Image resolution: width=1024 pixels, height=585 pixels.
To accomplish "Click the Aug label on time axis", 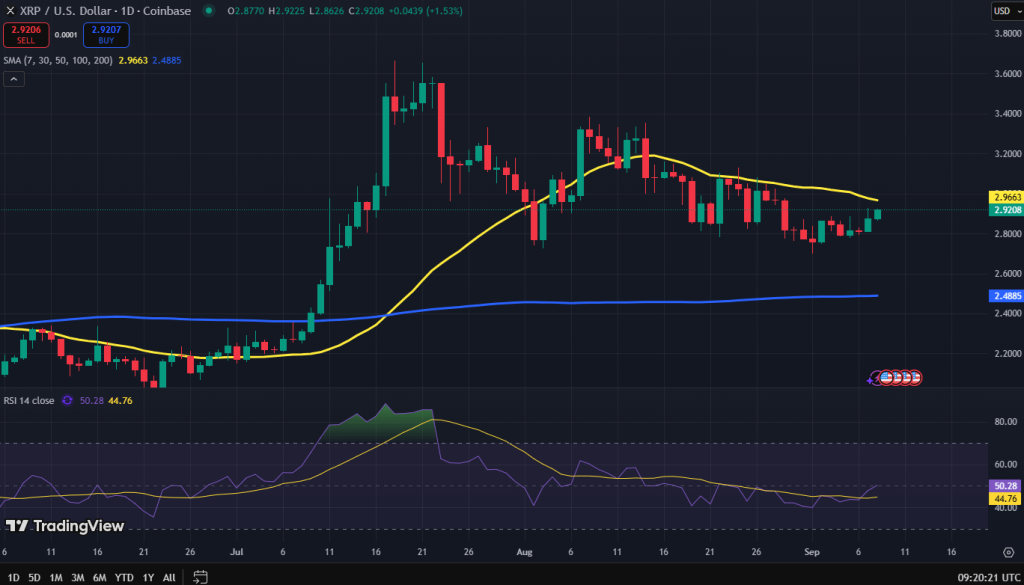I will pyautogui.click(x=524, y=552).
